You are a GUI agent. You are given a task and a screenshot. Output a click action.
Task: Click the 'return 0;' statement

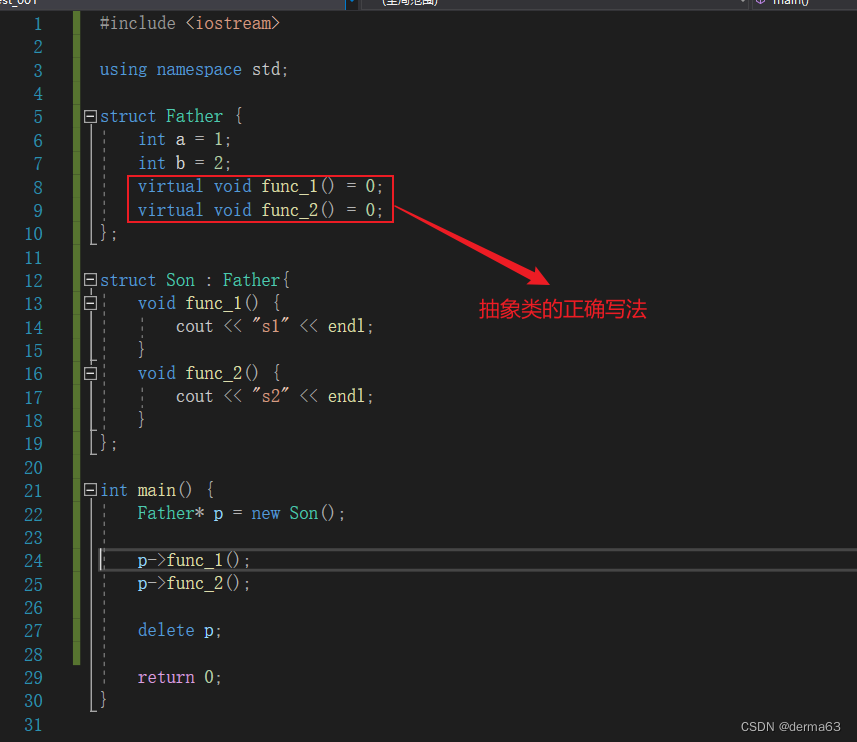click(179, 678)
